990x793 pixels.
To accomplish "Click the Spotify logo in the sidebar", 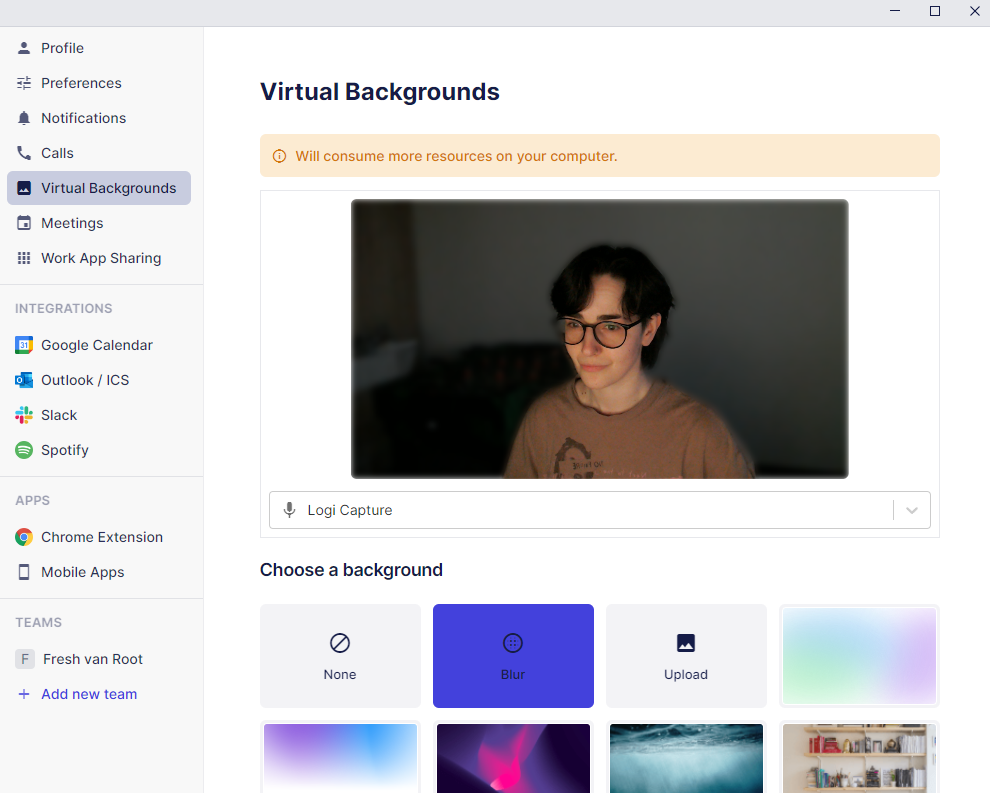I will 24,450.
